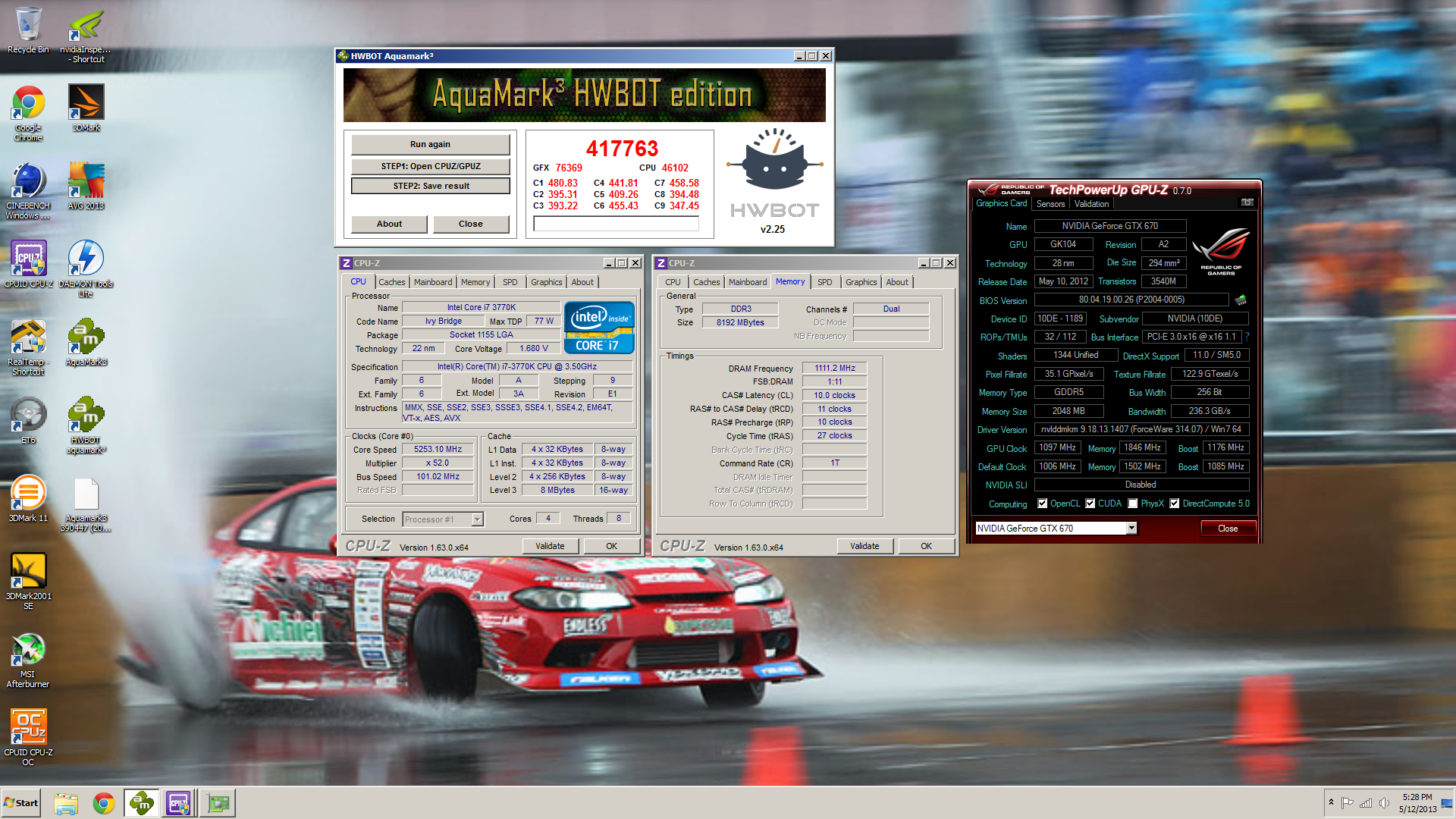Open the About tab in left CPU-Z
Screen dimensions: 1456x819
coord(582,282)
